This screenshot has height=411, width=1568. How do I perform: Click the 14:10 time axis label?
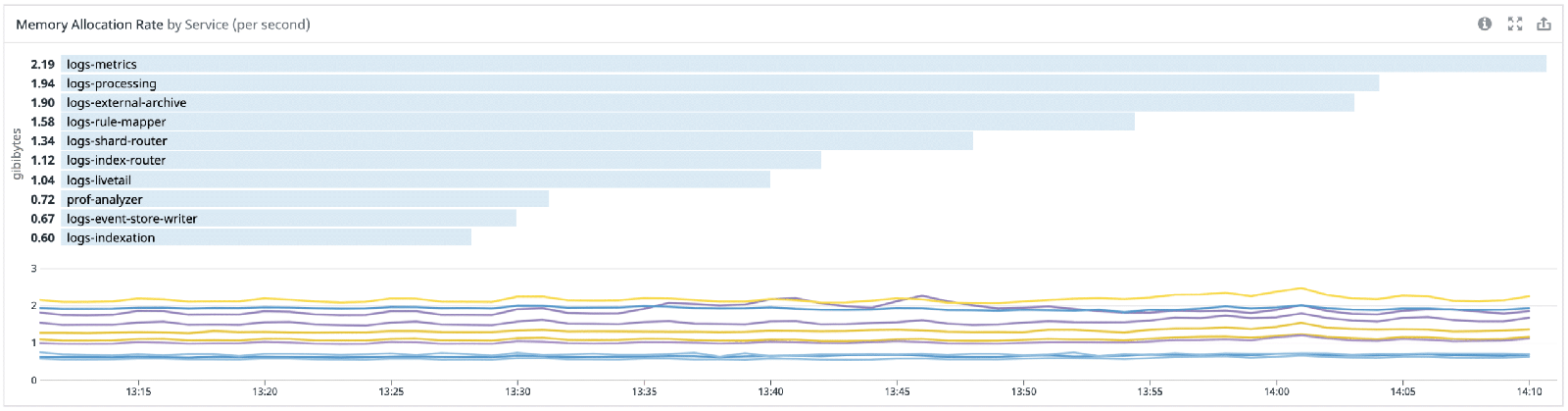(x=1529, y=391)
